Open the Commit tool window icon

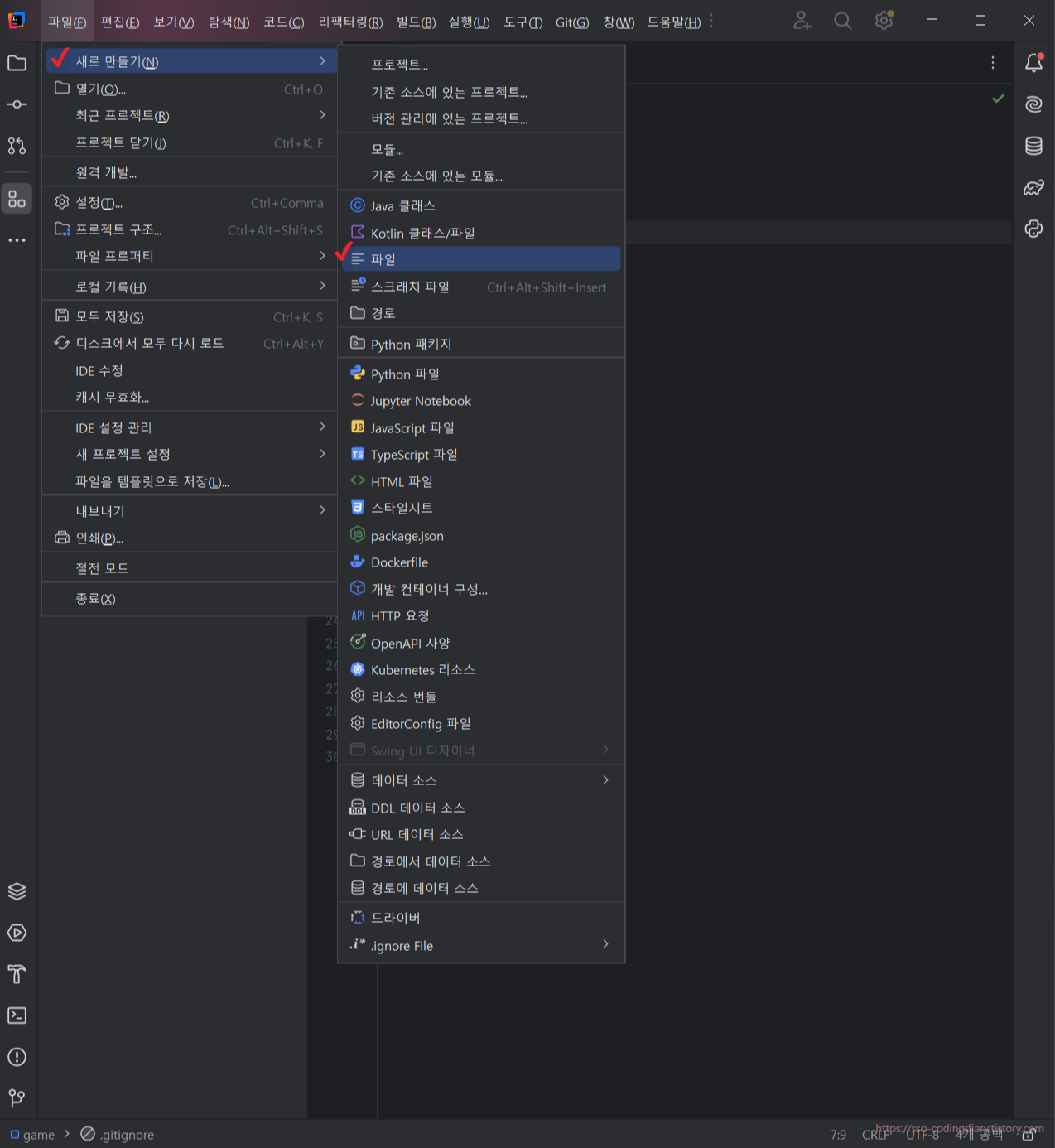point(17,104)
